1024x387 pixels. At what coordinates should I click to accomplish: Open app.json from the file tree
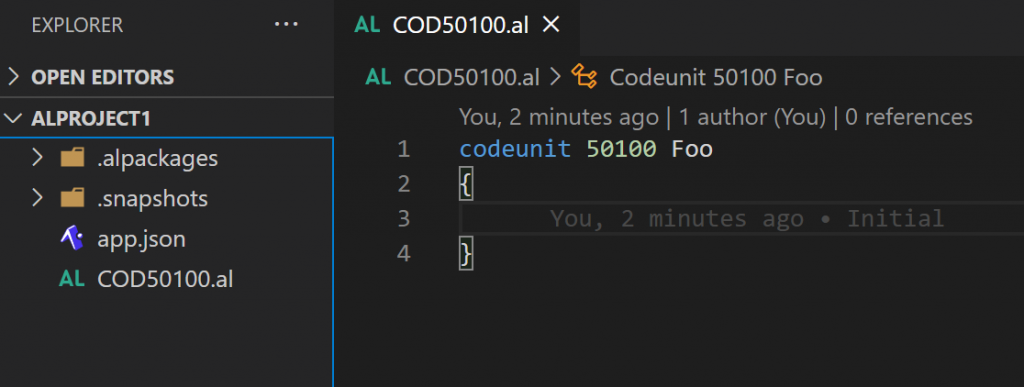coord(141,239)
